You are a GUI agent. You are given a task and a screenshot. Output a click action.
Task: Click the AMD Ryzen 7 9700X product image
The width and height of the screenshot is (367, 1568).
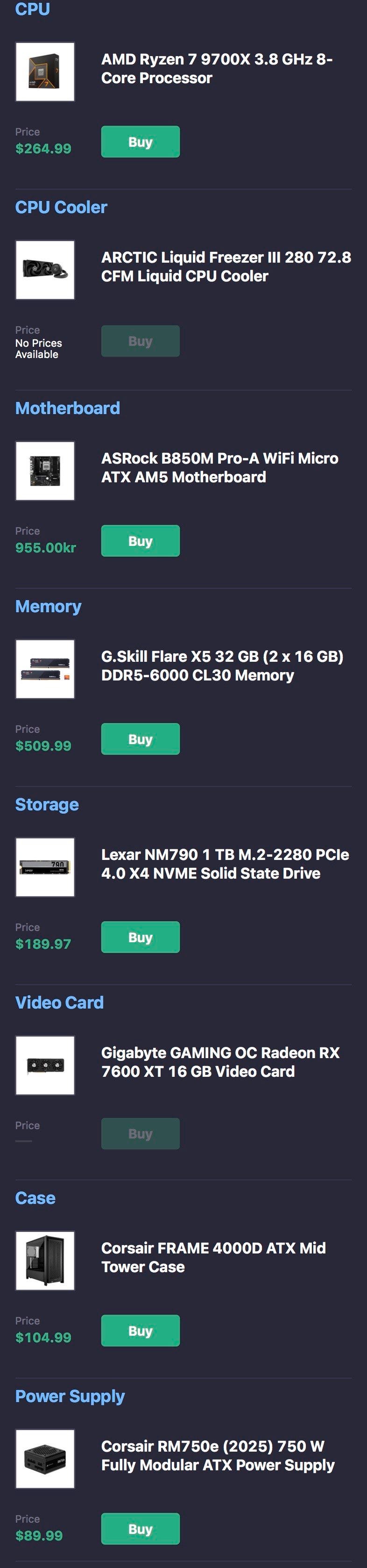(45, 72)
